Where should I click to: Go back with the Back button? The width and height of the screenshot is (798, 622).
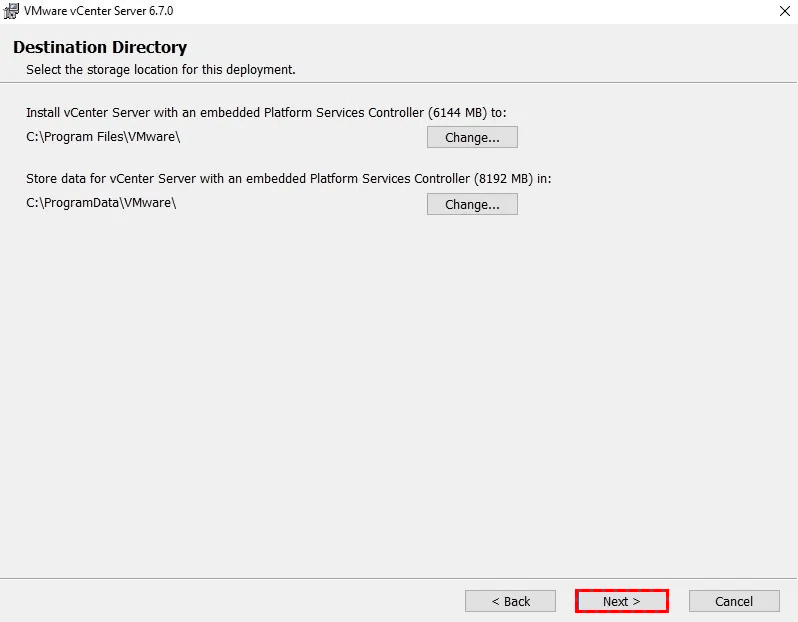(510, 601)
